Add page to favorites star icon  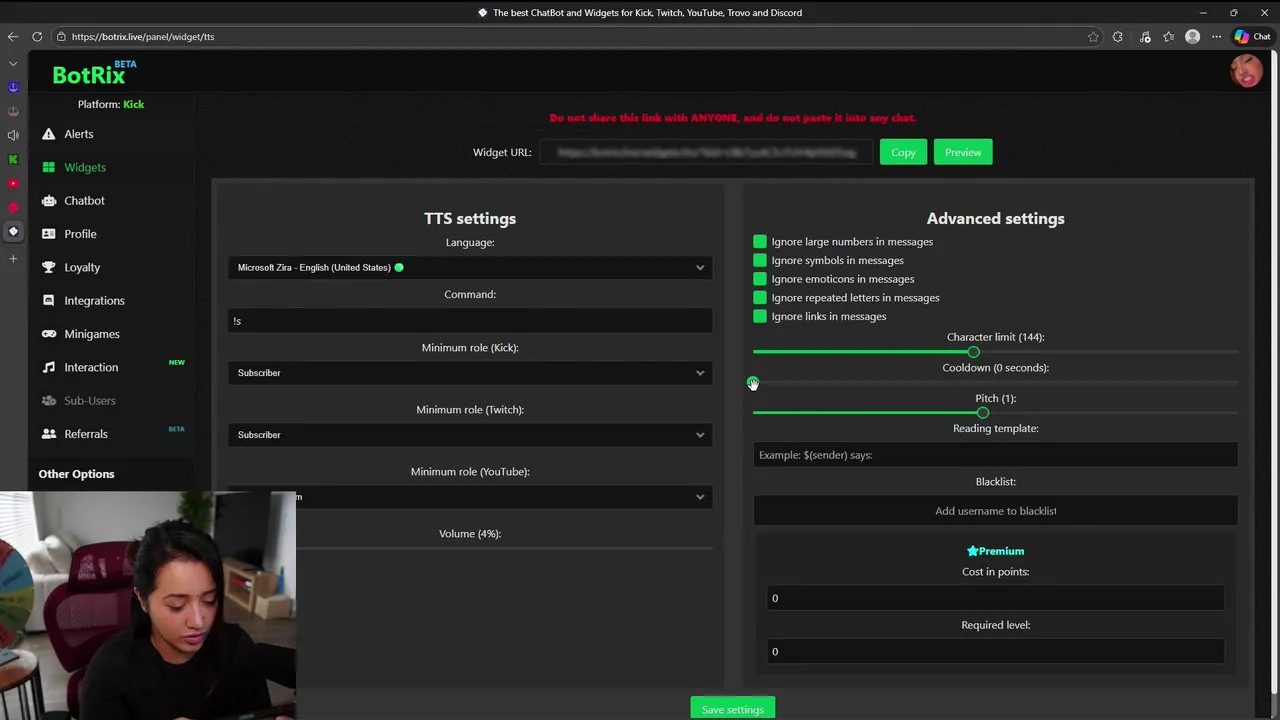pyautogui.click(x=1093, y=36)
